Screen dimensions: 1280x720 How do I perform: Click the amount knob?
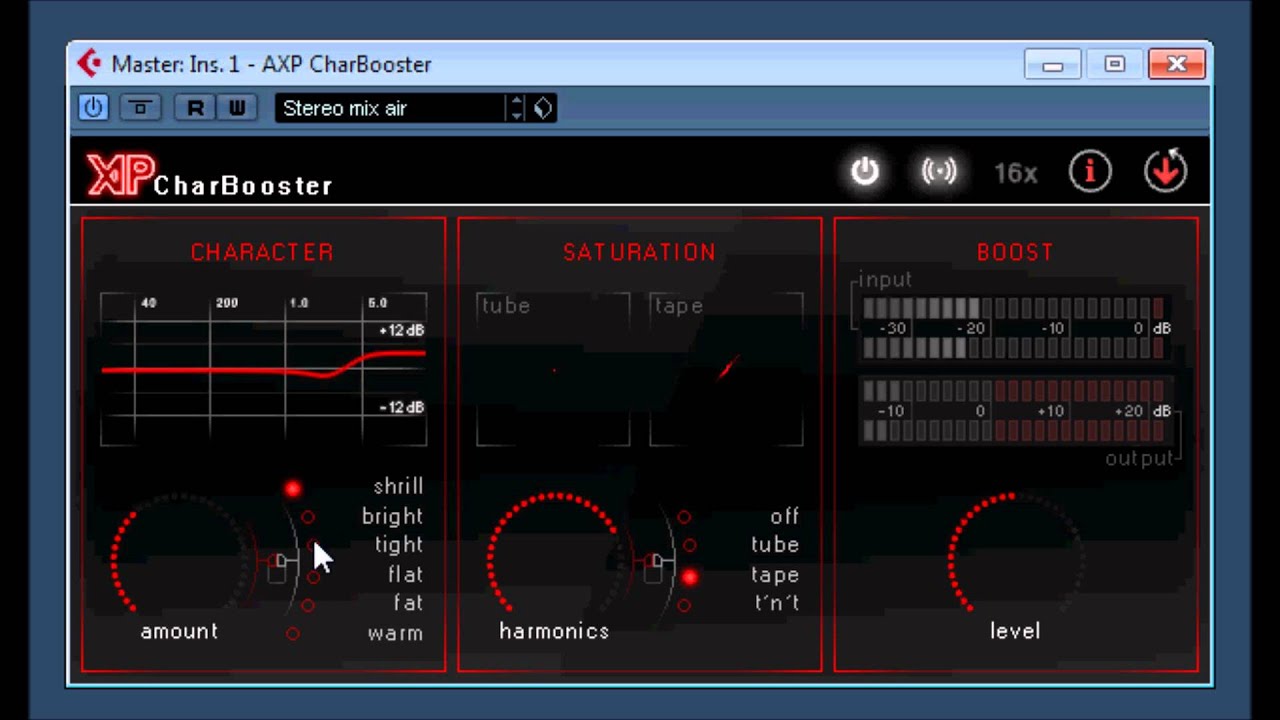tap(180, 555)
